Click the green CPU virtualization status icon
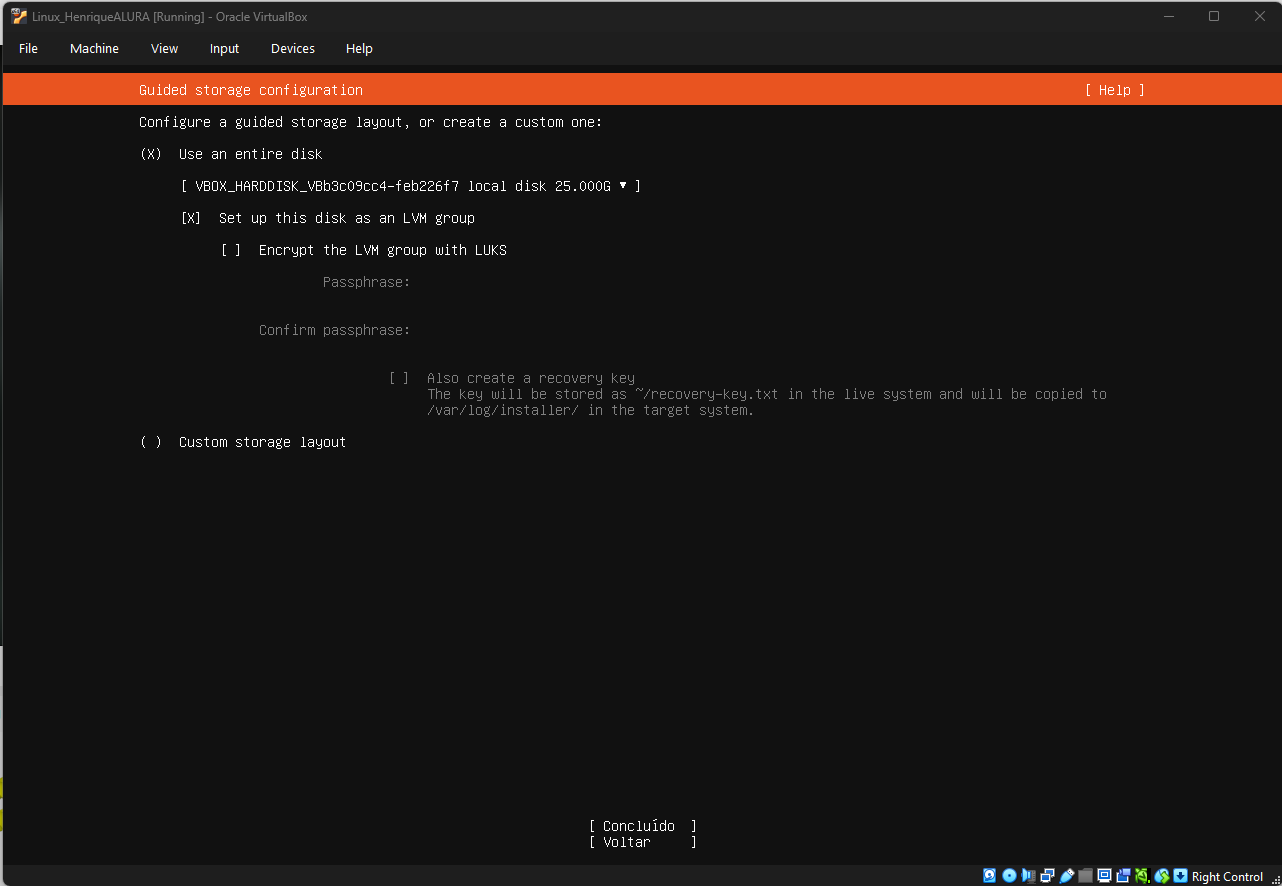This screenshot has height=886, width=1282. [1142, 876]
